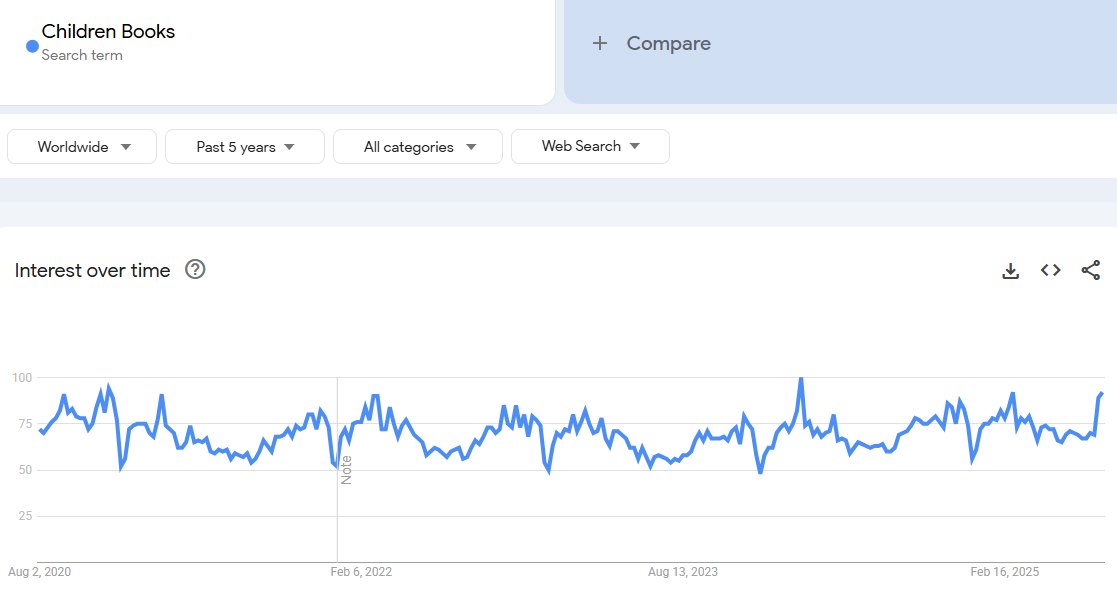Image resolution: width=1117 pixels, height=597 pixels.
Task: Open help next to Interest over time
Action: [195, 270]
